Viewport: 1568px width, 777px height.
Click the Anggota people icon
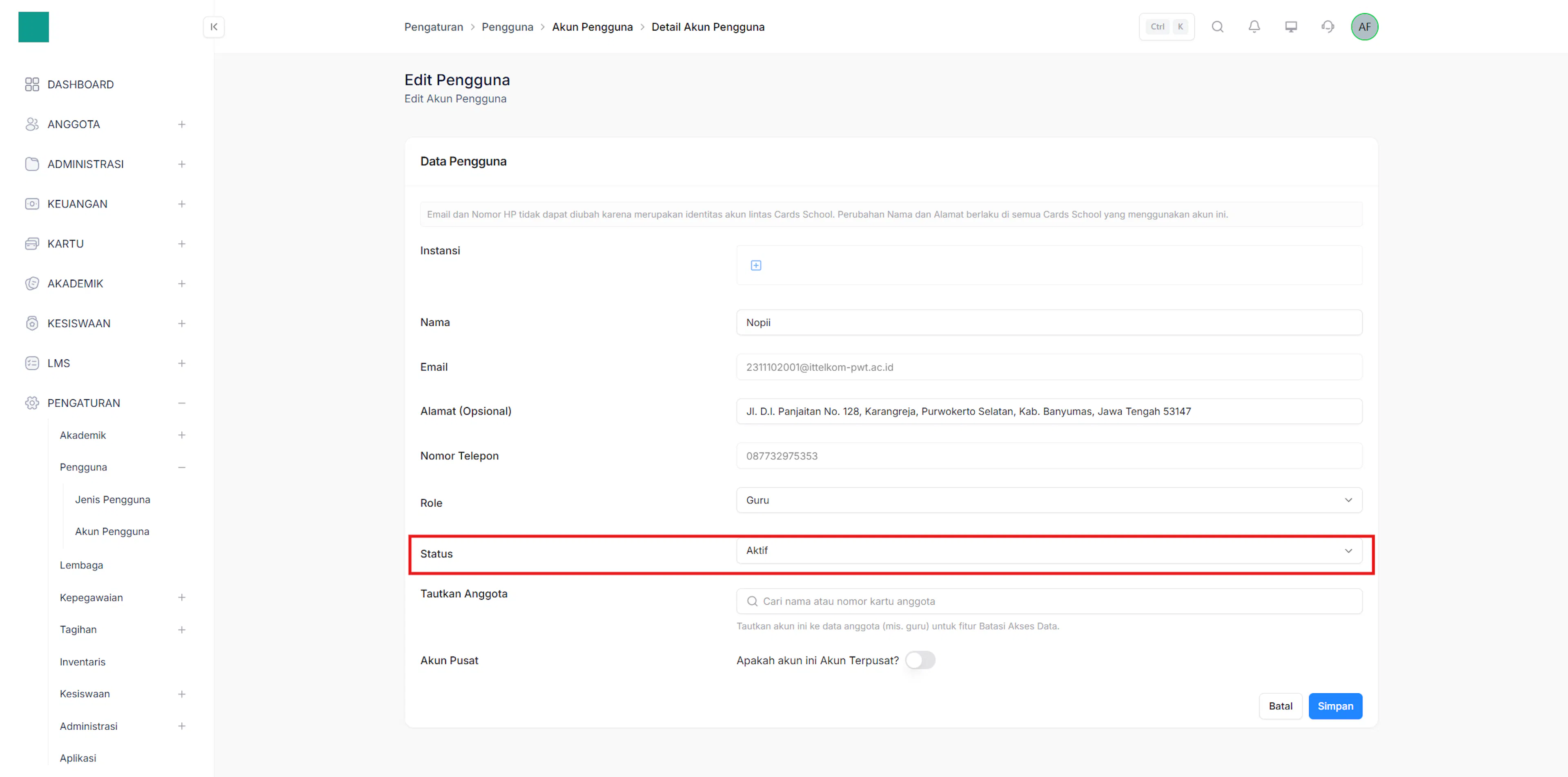[32, 124]
